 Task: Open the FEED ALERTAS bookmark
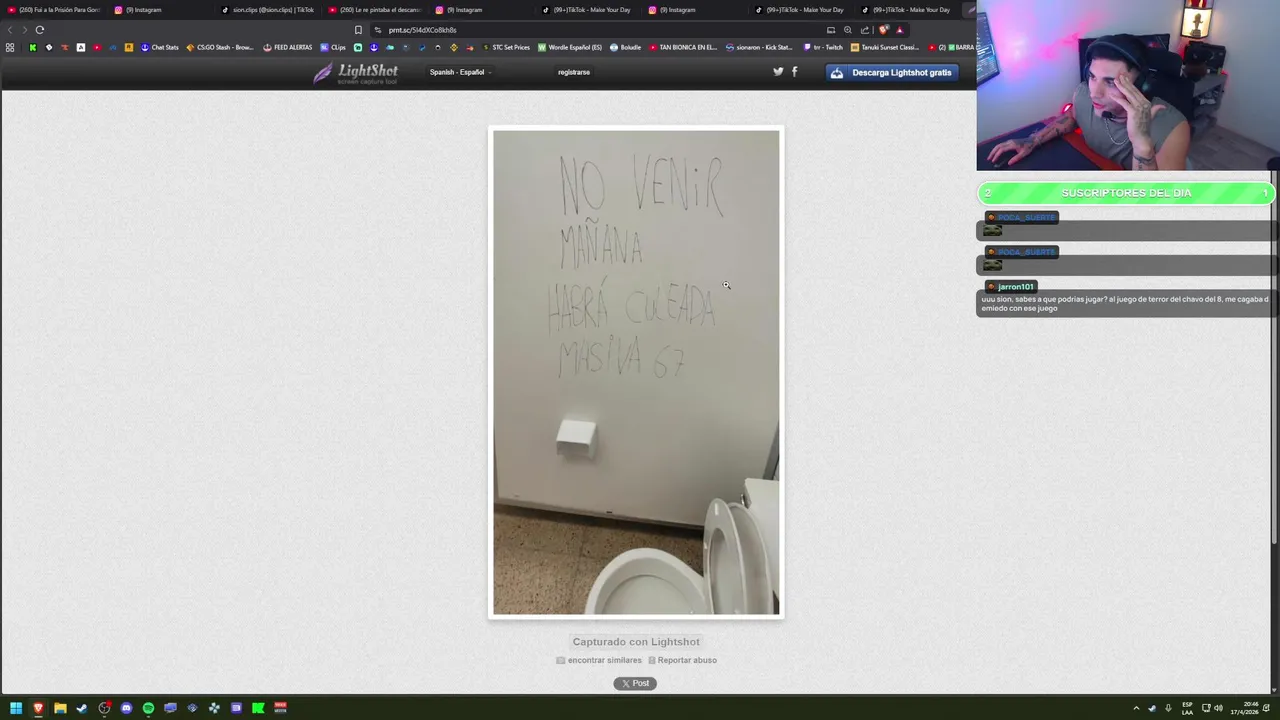[288, 47]
